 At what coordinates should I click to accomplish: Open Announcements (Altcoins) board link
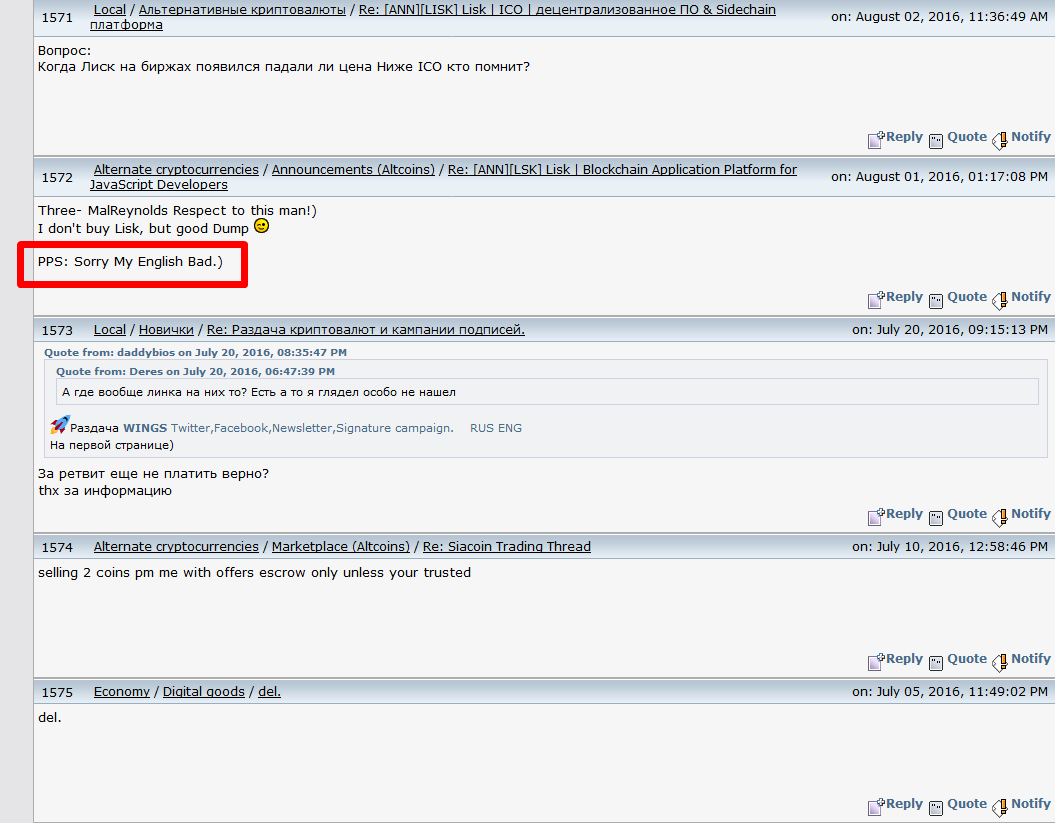tap(353, 170)
